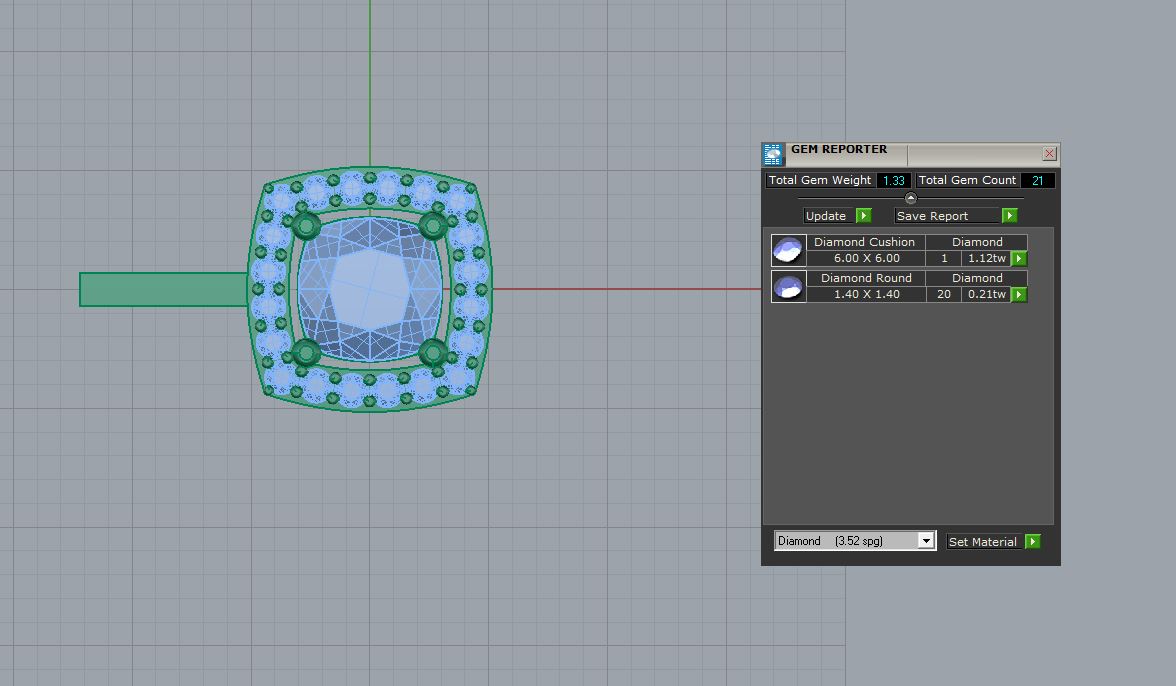Image resolution: width=1176 pixels, height=686 pixels.
Task: Select the Diamond Cushion gem thumbnail
Action: click(x=788, y=250)
